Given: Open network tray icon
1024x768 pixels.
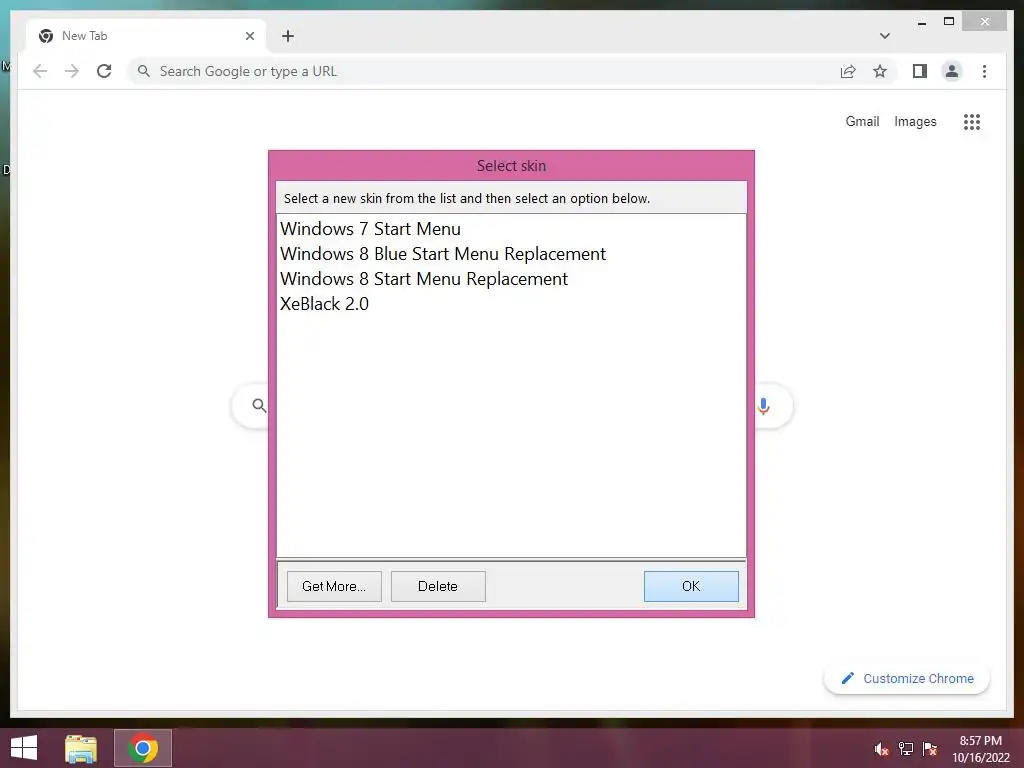Looking at the screenshot, I should [x=906, y=749].
